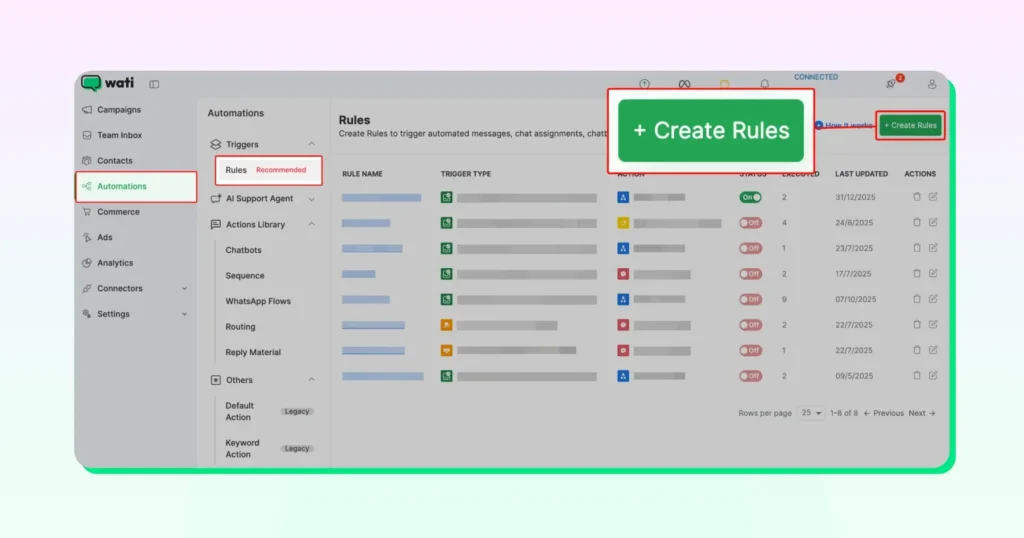Open Team Inbox

click(x=120, y=135)
